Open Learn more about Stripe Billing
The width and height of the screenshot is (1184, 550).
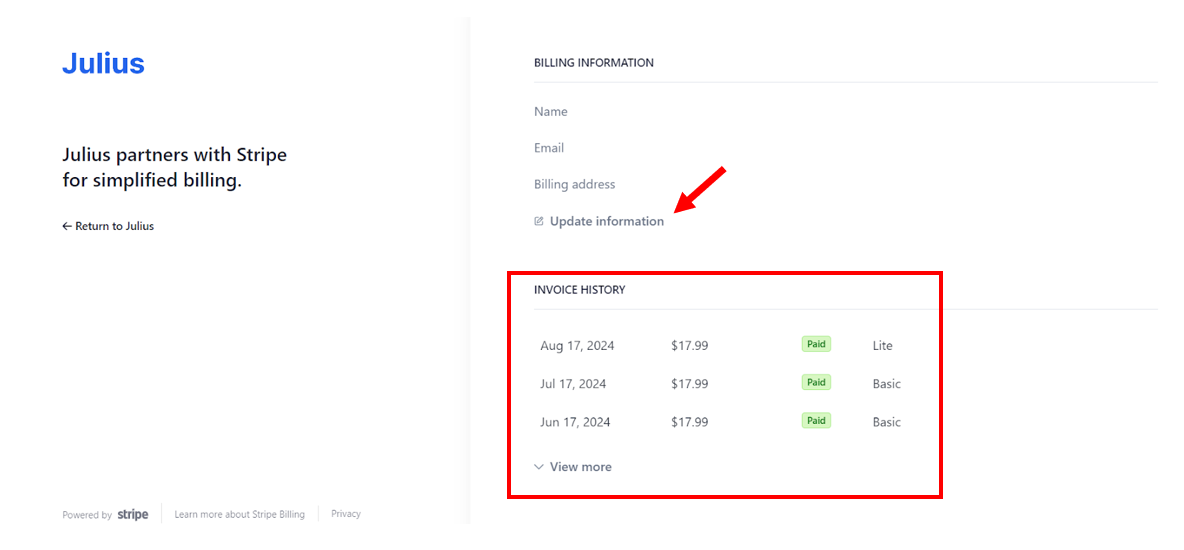pyautogui.click(x=239, y=514)
